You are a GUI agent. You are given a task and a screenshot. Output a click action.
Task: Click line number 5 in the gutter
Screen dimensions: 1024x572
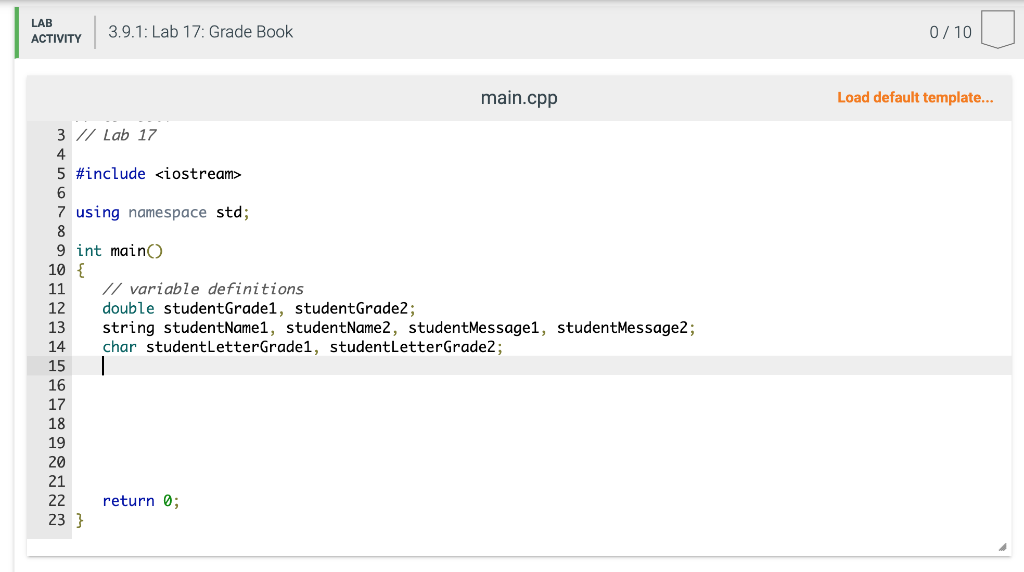(61, 174)
